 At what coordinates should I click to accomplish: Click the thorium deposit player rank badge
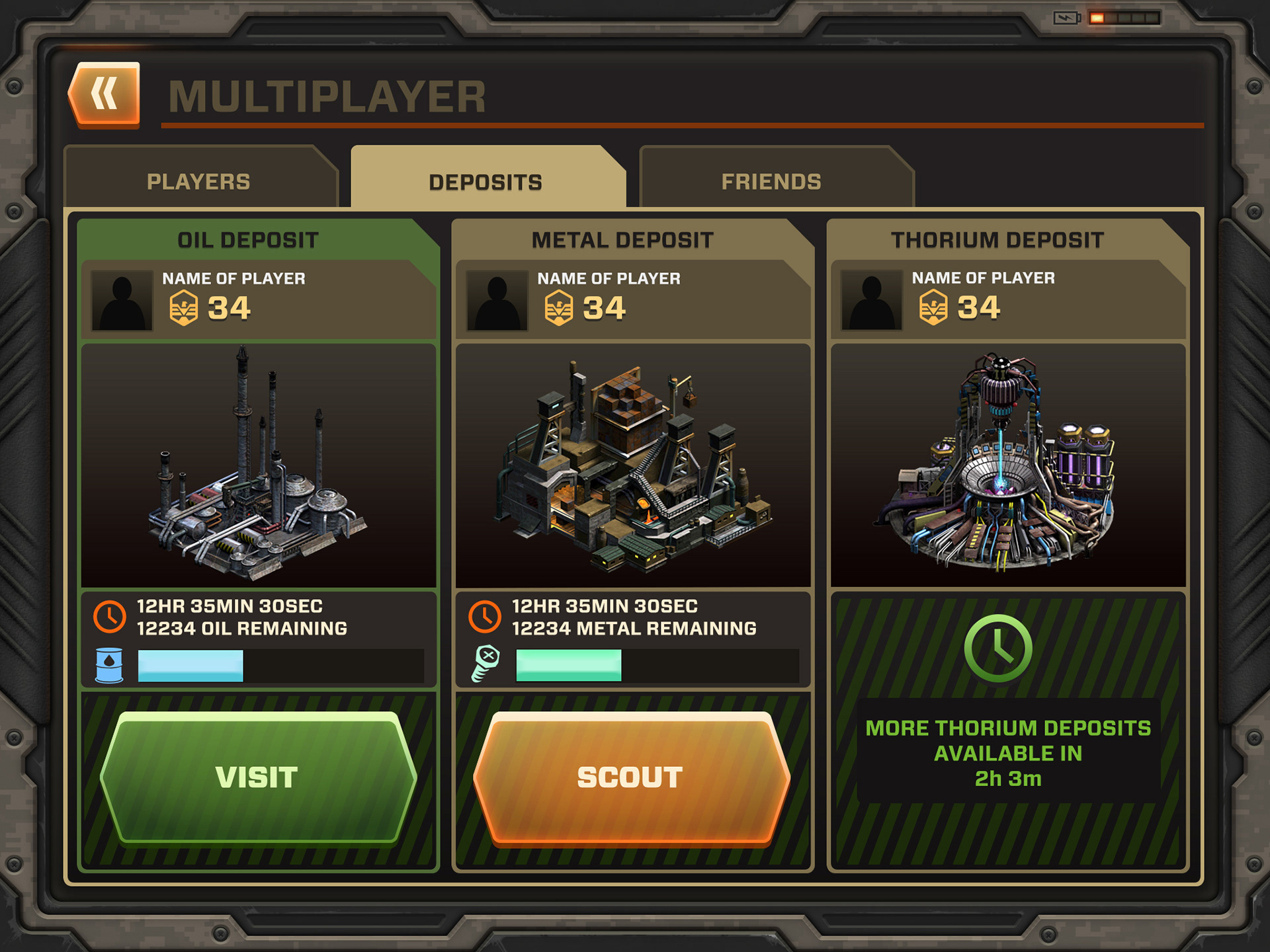(933, 307)
